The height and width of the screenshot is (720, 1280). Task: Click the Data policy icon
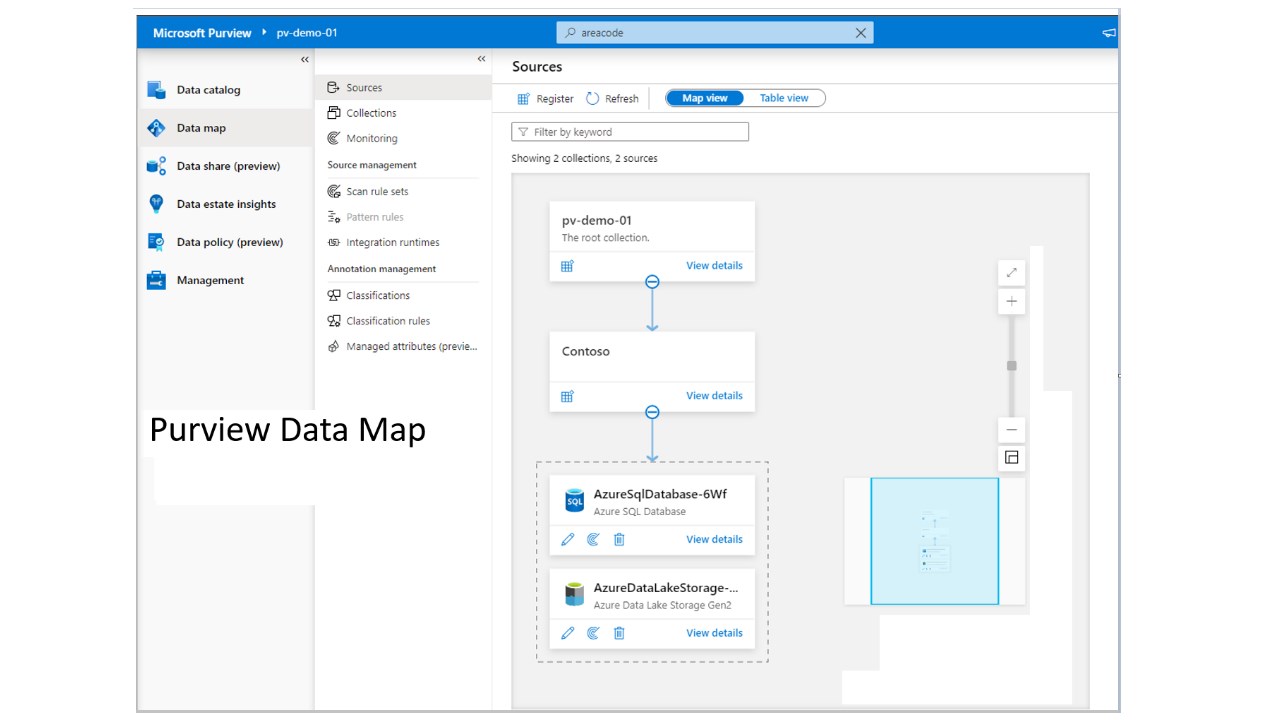(156, 242)
